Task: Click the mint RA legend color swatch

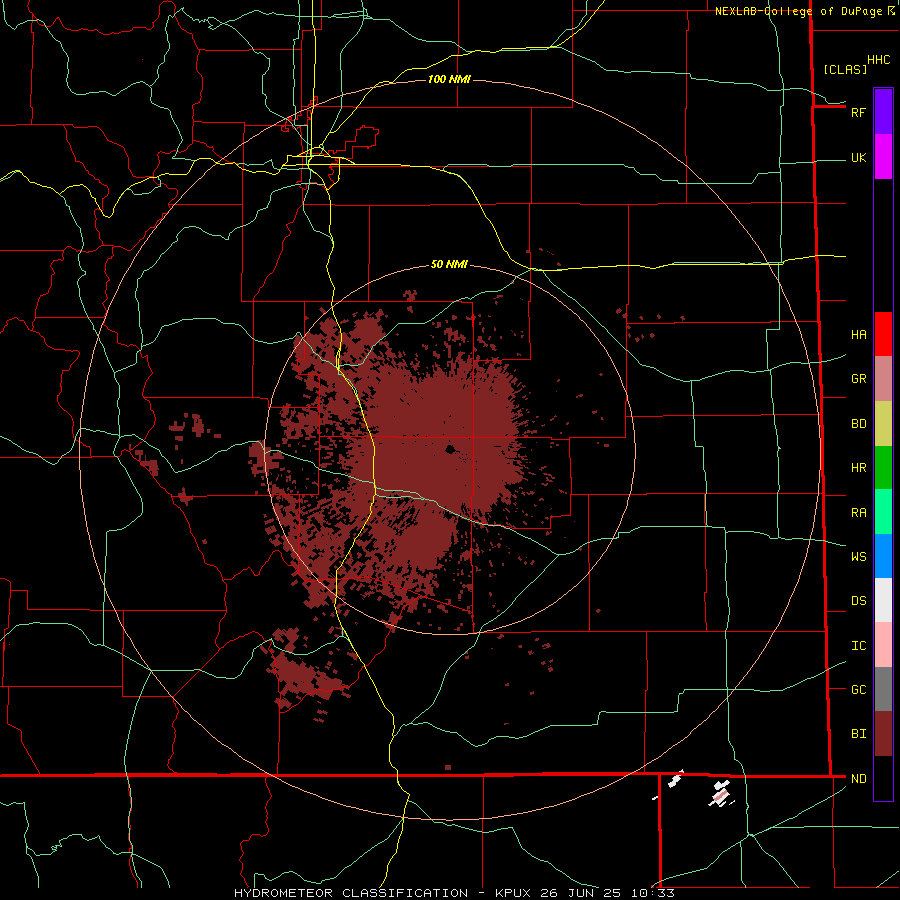Action: pyautogui.click(x=883, y=512)
